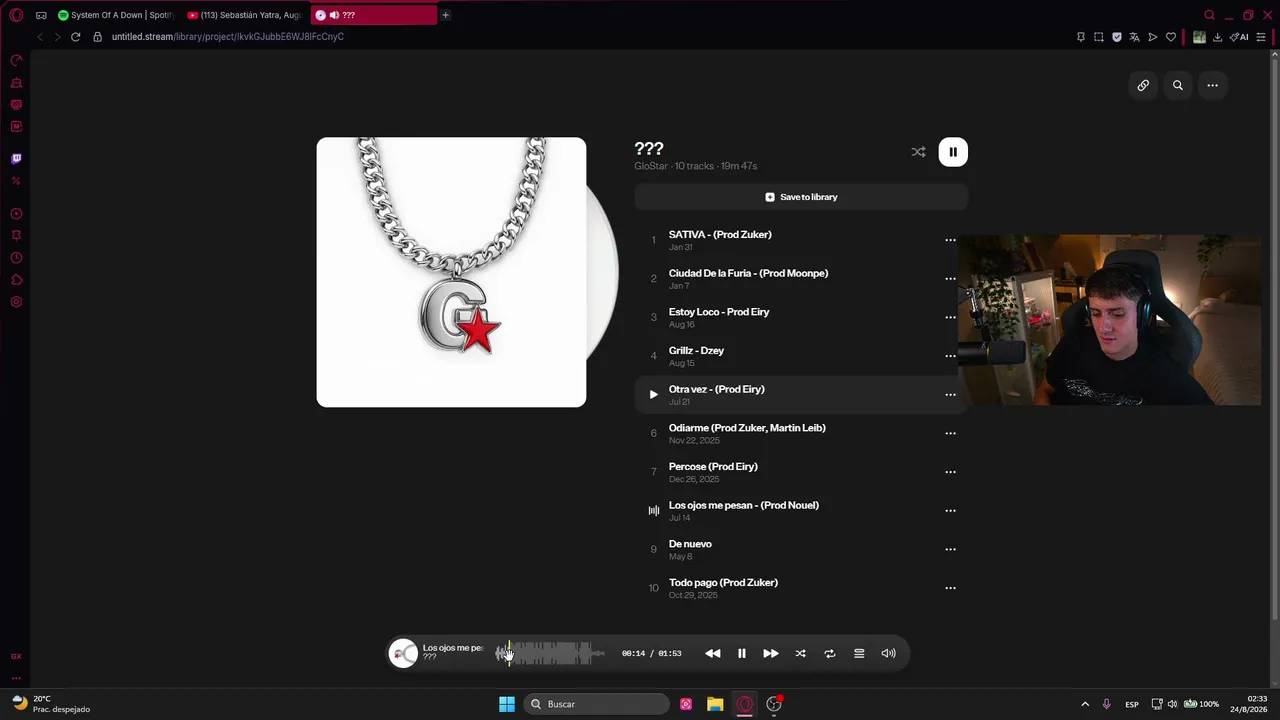Viewport: 1280px width, 720px height.
Task: Switch to Sebastián Yatra YouTube tab
Action: click(245, 15)
